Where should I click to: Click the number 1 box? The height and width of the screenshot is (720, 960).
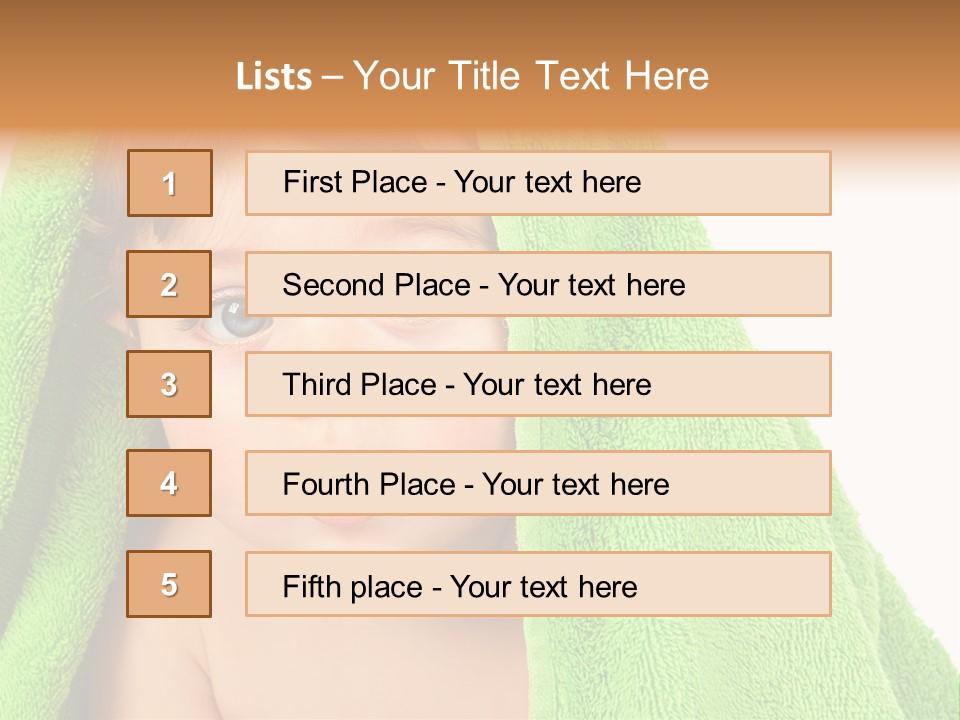[169, 183]
